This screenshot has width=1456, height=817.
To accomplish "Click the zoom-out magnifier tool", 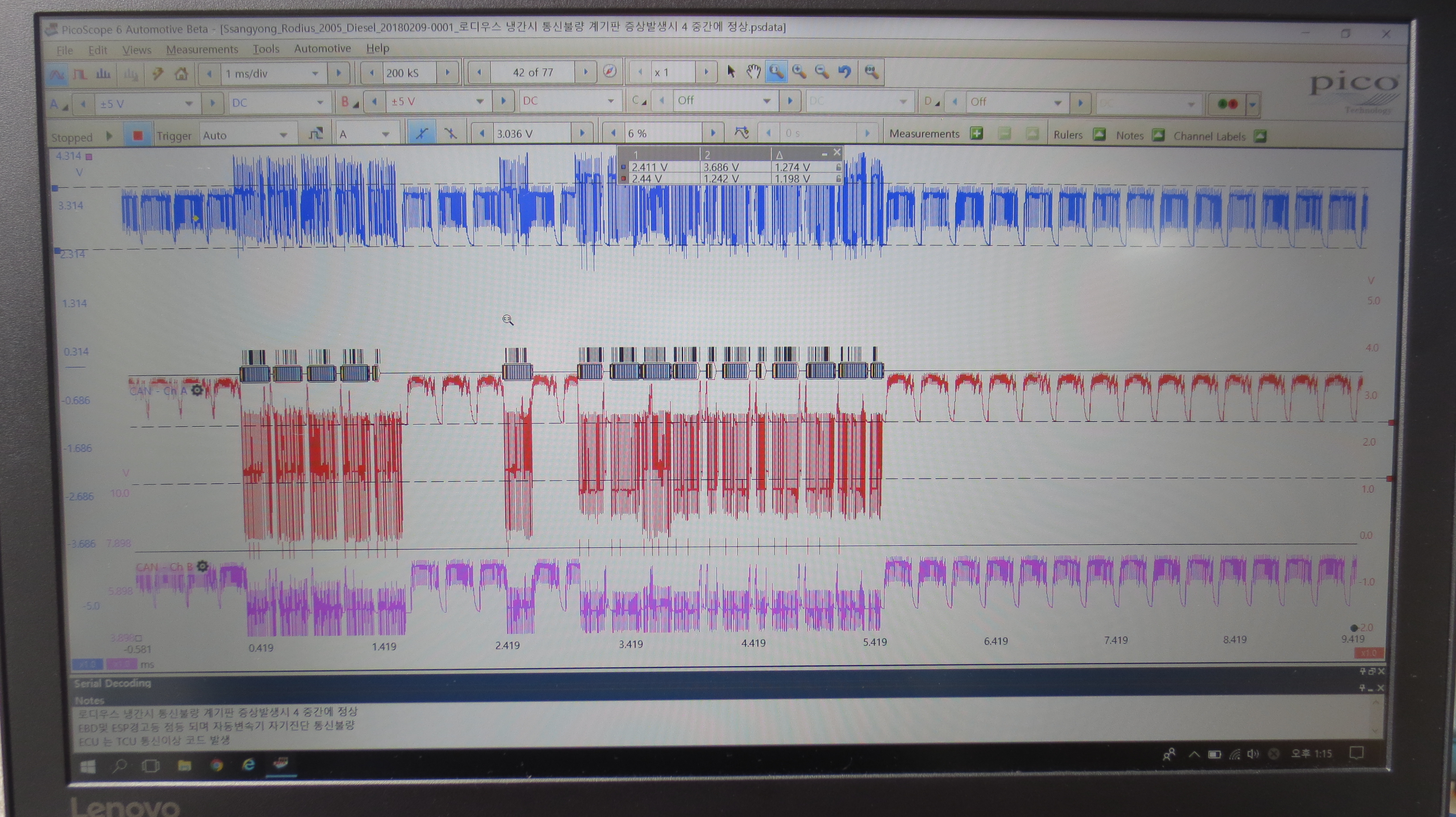I will [x=822, y=72].
